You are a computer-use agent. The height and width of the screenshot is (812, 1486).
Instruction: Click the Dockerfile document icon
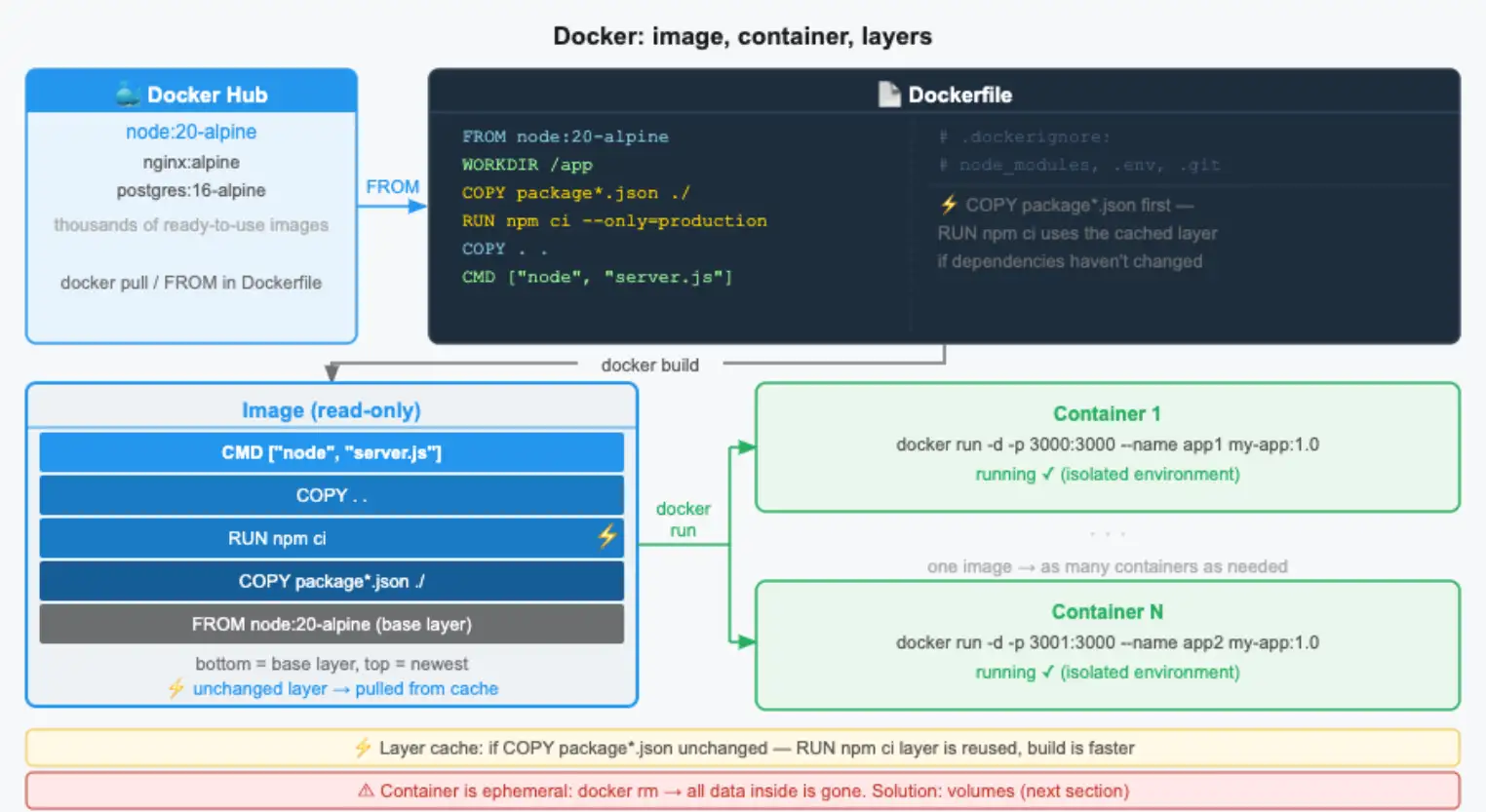click(x=888, y=95)
